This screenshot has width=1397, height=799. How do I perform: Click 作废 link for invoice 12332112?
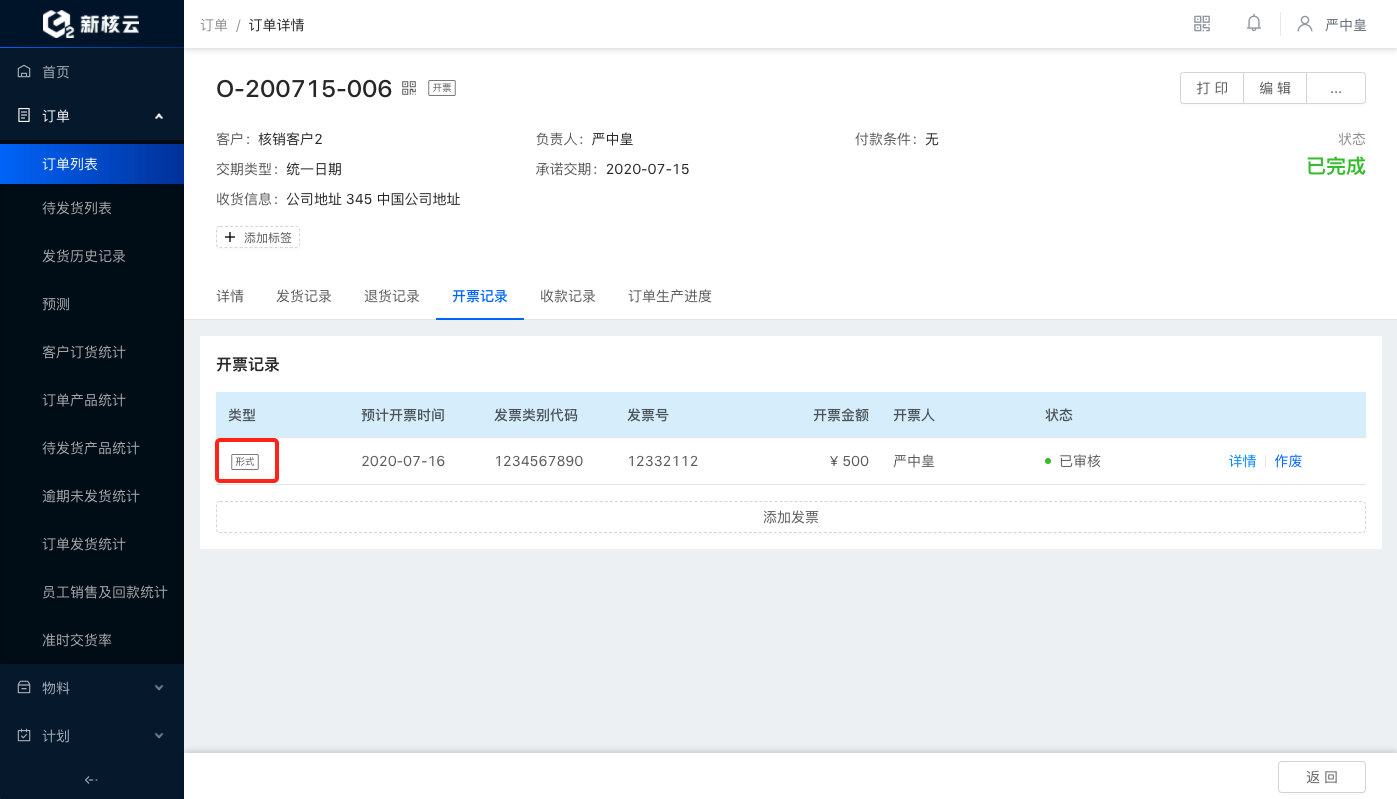1288,461
